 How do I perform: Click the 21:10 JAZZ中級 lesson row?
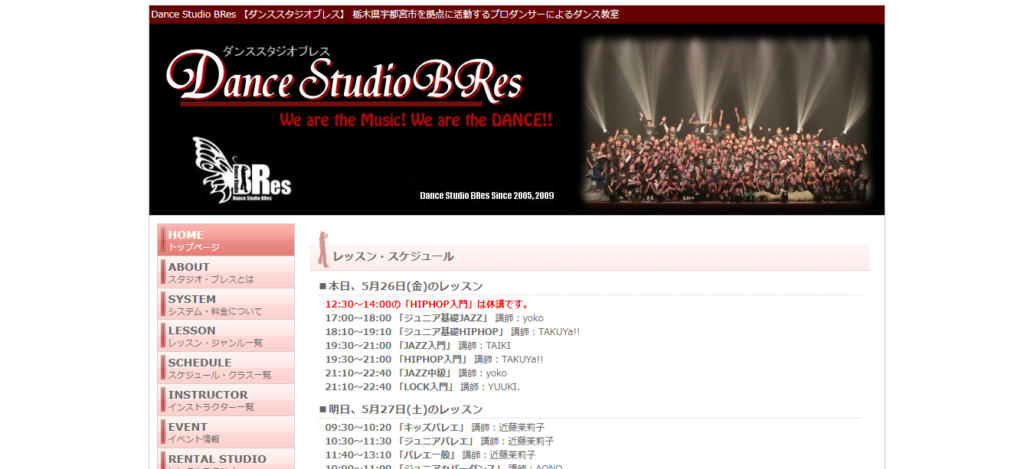pyautogui.click(x=416, y=373)
